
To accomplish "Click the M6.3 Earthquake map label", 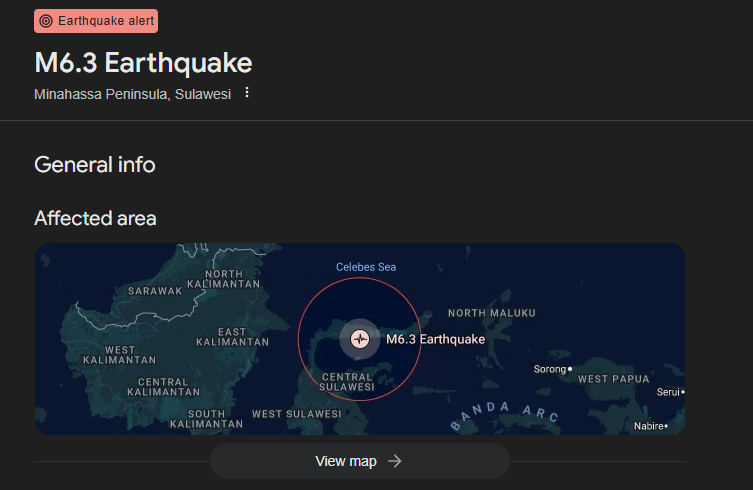I will tap(435, 339).
